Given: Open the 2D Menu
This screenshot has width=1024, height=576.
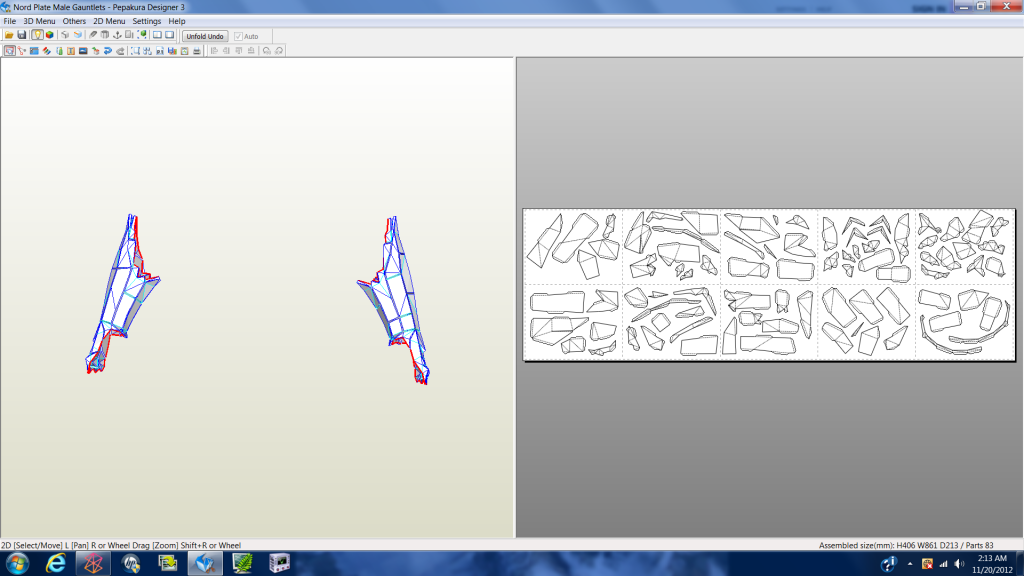Looking at the screenshot, I should (x=109, y=21).
